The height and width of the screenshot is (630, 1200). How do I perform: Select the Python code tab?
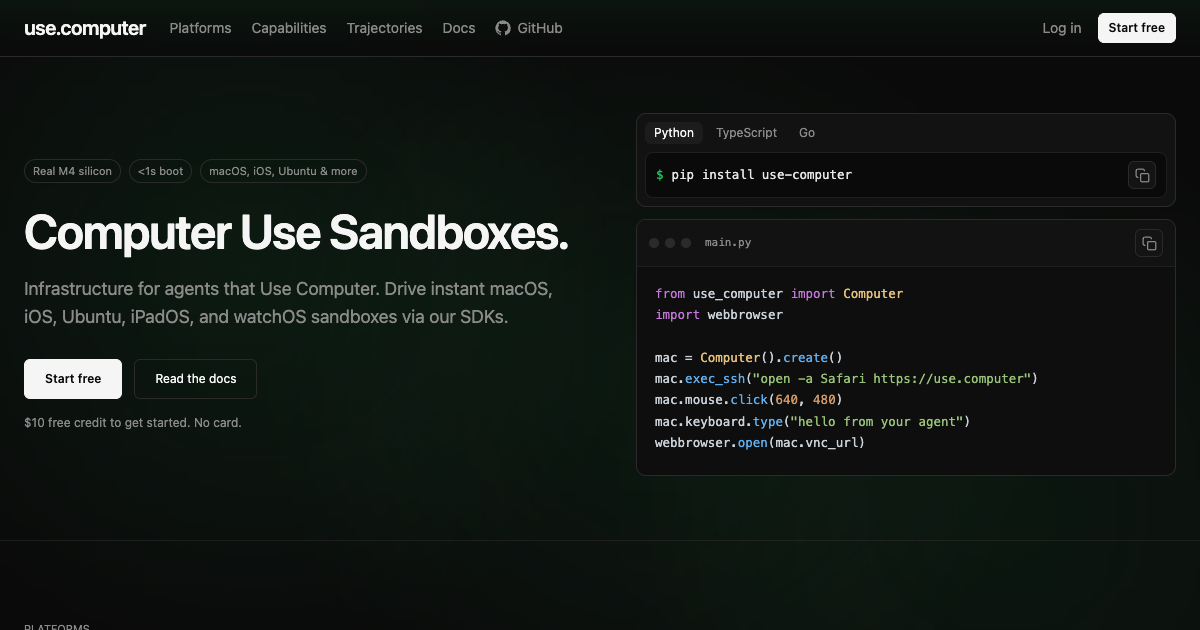[x=674, y=133]
